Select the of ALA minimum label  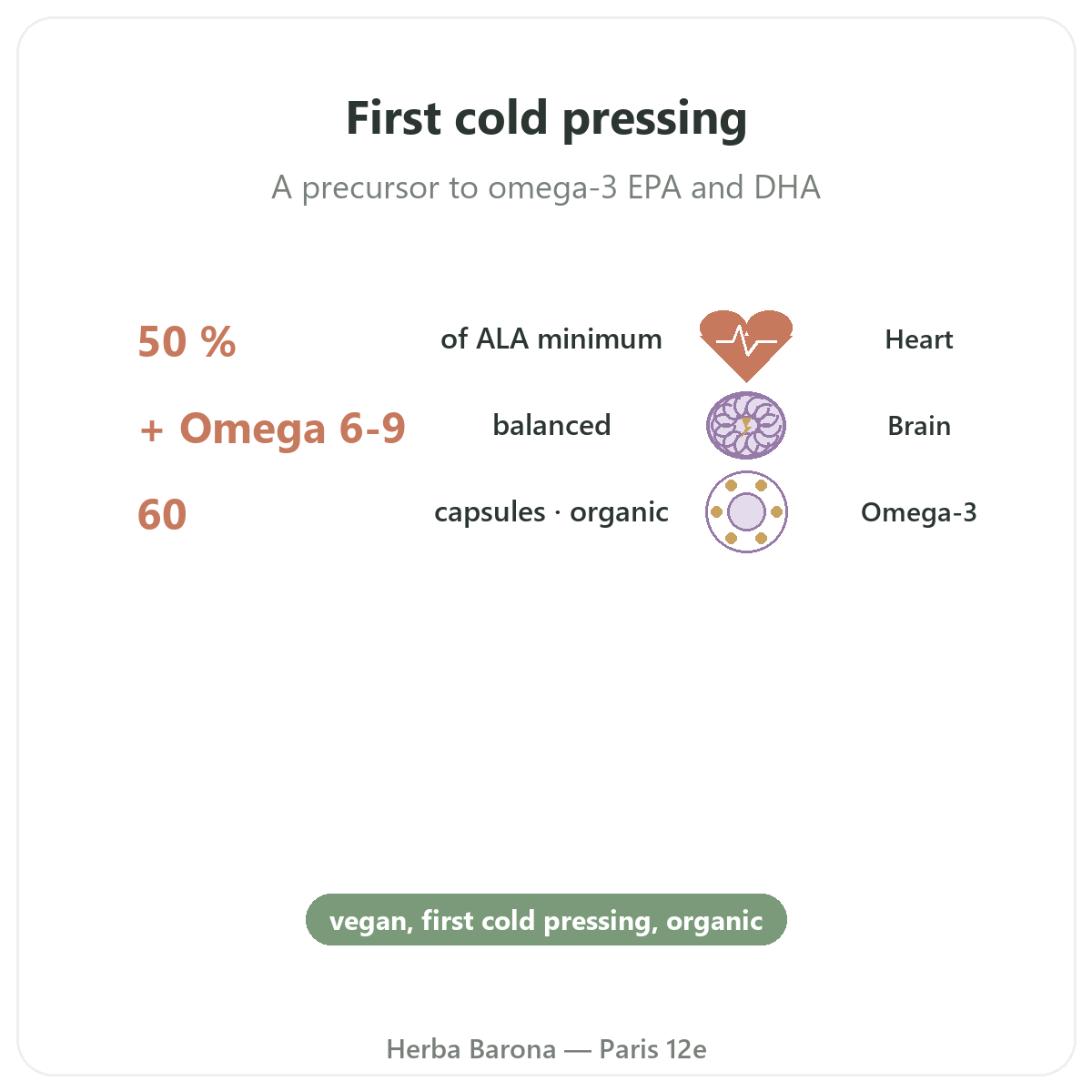coord(551,339)
